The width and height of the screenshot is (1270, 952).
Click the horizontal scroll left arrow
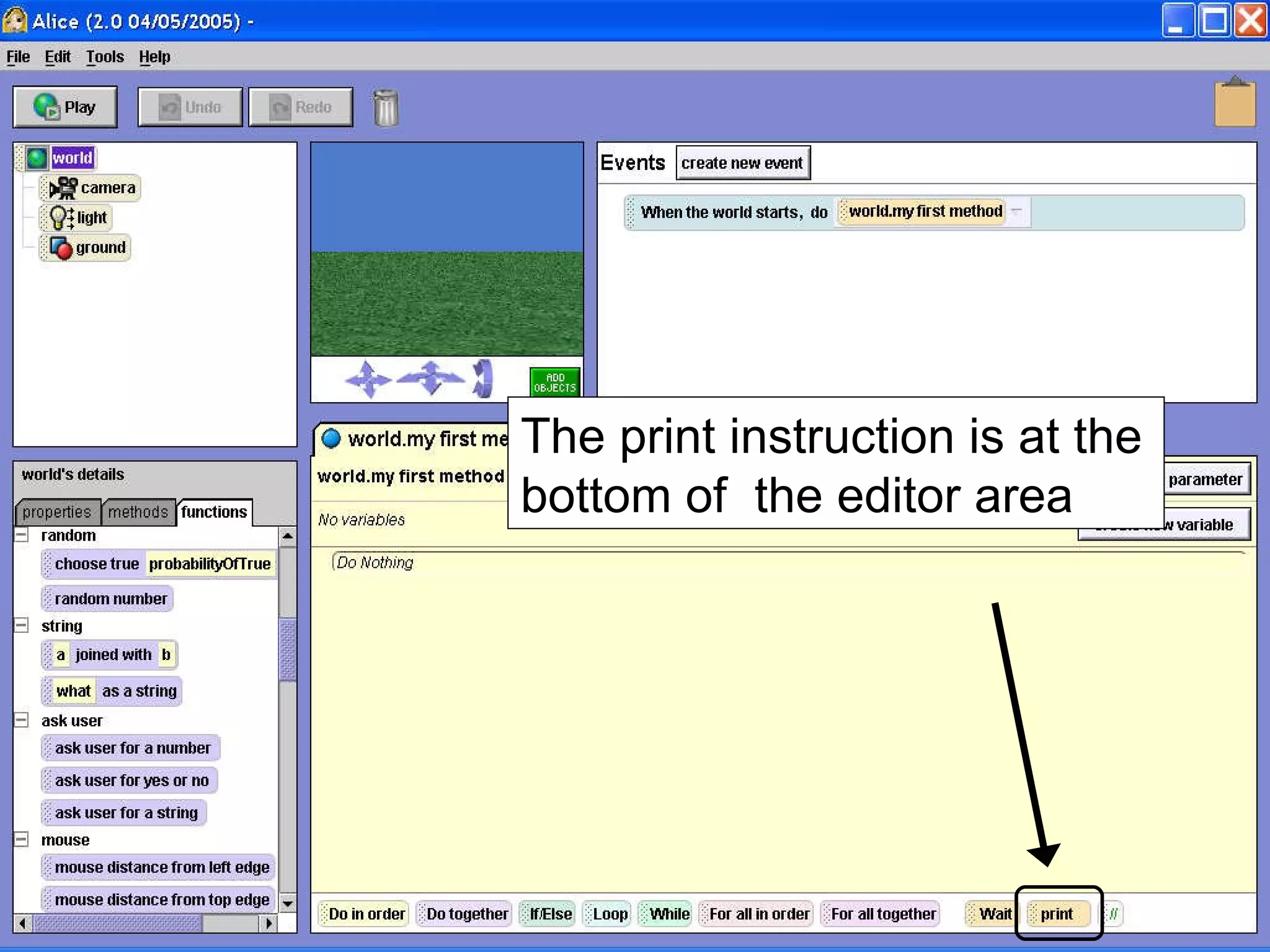coord(22,923)
